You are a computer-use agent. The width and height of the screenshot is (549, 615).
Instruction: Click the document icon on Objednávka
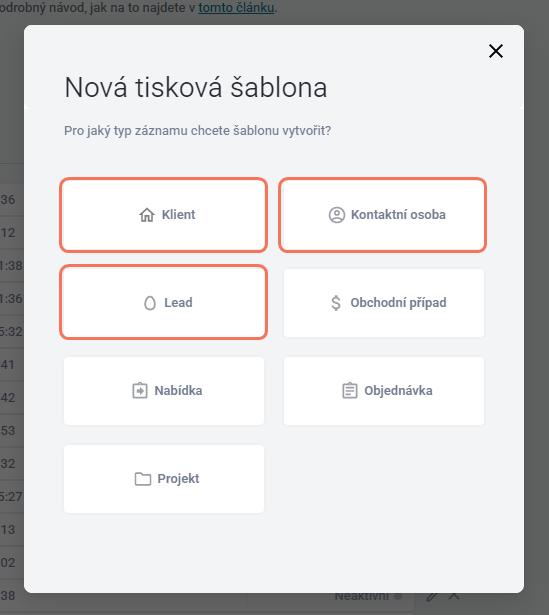pyautogui.click(x=350, y=391)
